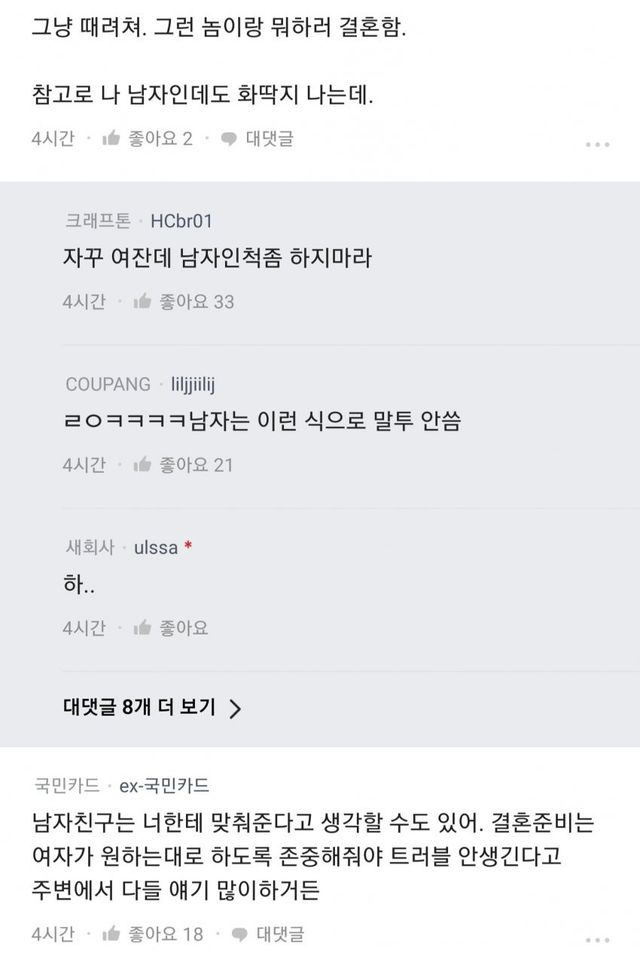Screen dimensions: 640x956
Task: Like liljjiilij's reply with 21 likes
Action: click(x=142, y=464)
